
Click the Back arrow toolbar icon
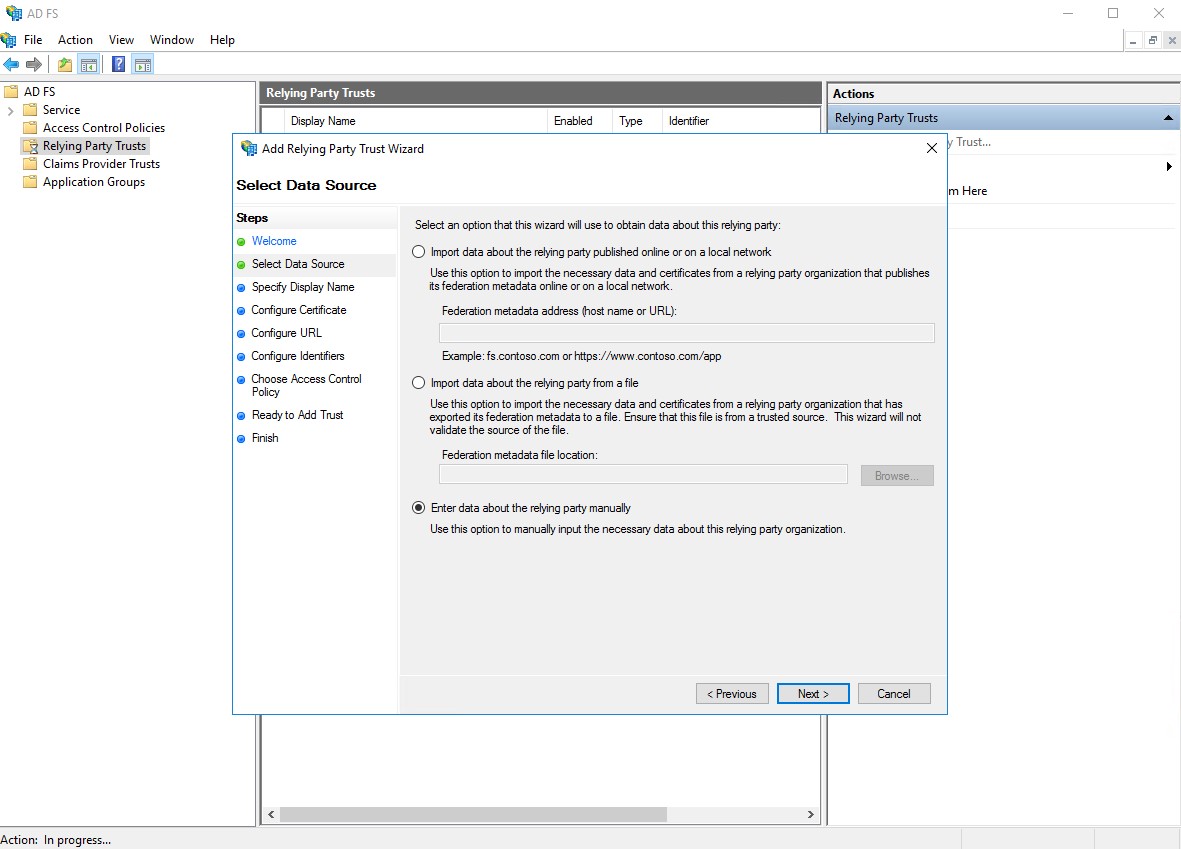(x=11, y=64)
